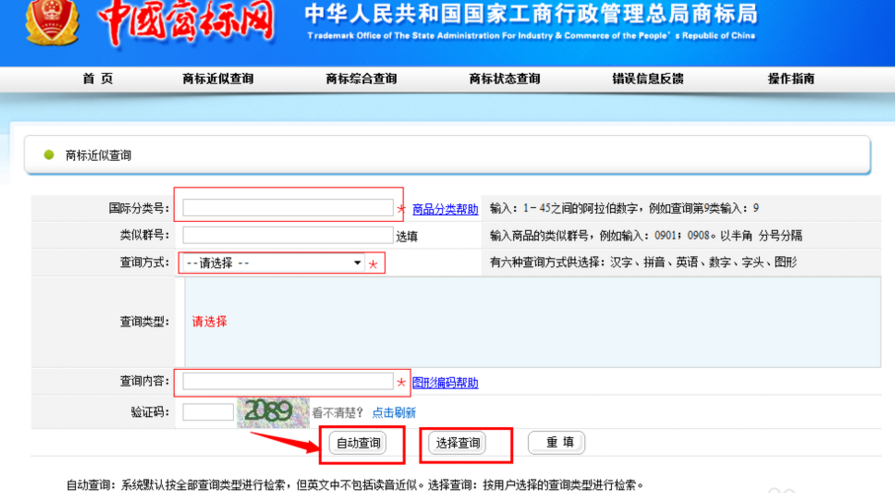This screenshot has width=895, height=493.
Task: Click the 2089 captcha image
Action: tap(273, 412)
